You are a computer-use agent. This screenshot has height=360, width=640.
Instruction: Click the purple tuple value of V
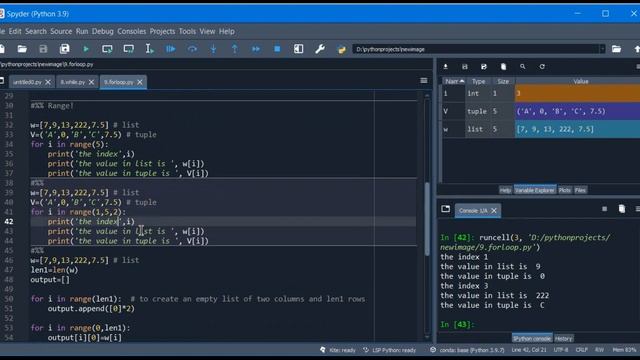(578, 111)
